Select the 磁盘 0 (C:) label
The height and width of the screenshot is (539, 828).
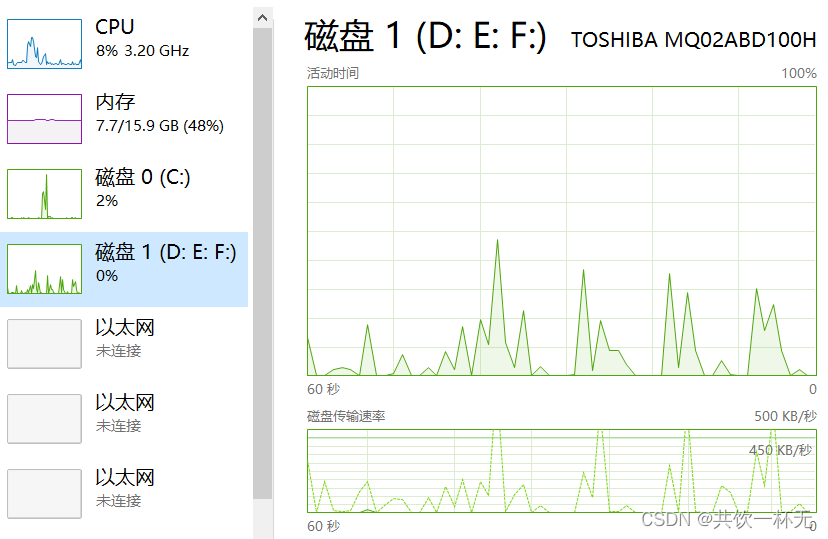[142, 178]
